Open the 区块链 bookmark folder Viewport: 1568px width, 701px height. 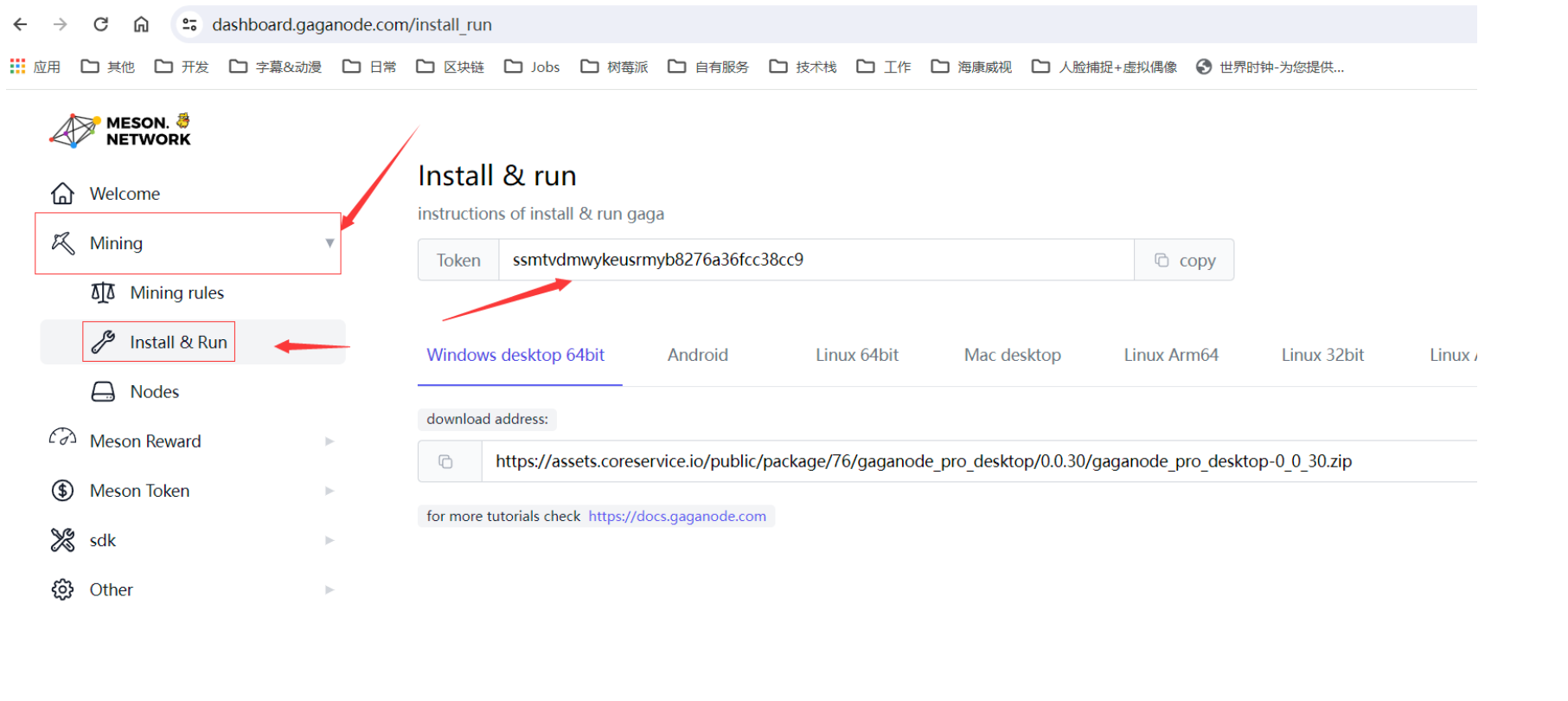pos(450,67)
